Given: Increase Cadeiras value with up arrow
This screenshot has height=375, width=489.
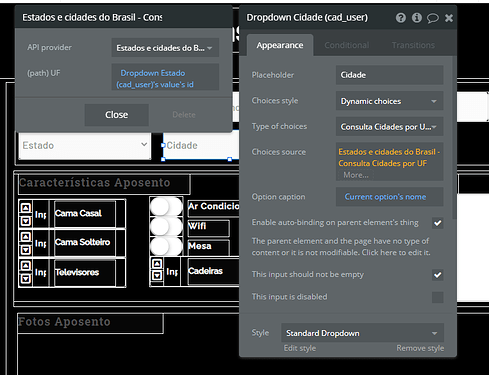Looking at the screenshot, I should [157, 264].
